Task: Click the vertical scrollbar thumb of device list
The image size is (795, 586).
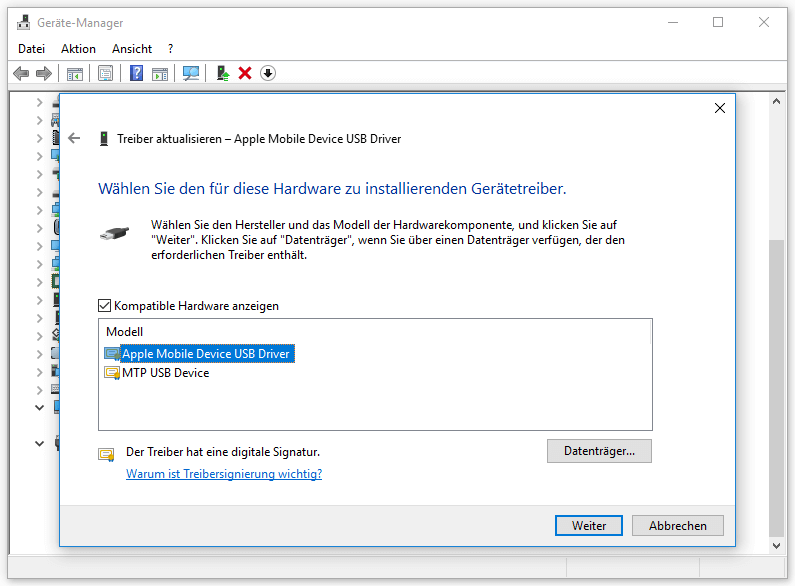Action: click(x=776, y=388)
